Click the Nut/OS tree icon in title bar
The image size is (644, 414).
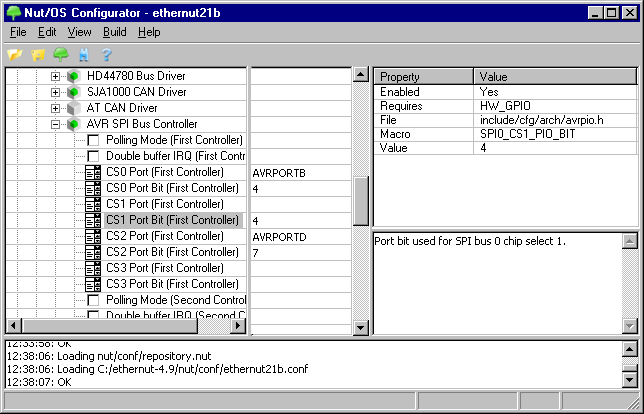pos(14,13)
